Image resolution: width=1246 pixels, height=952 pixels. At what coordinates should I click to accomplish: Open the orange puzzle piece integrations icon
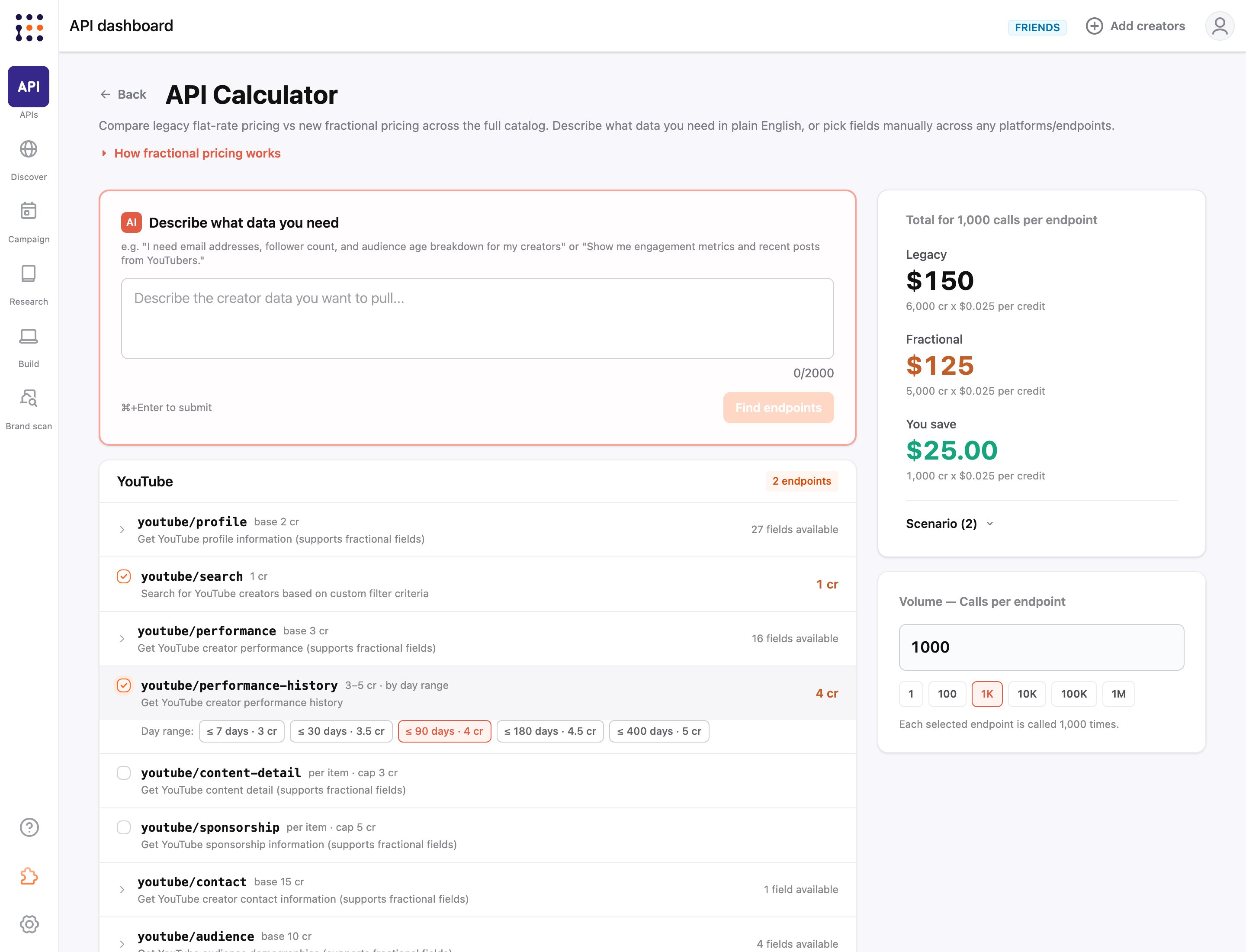[x=29, y=876]
